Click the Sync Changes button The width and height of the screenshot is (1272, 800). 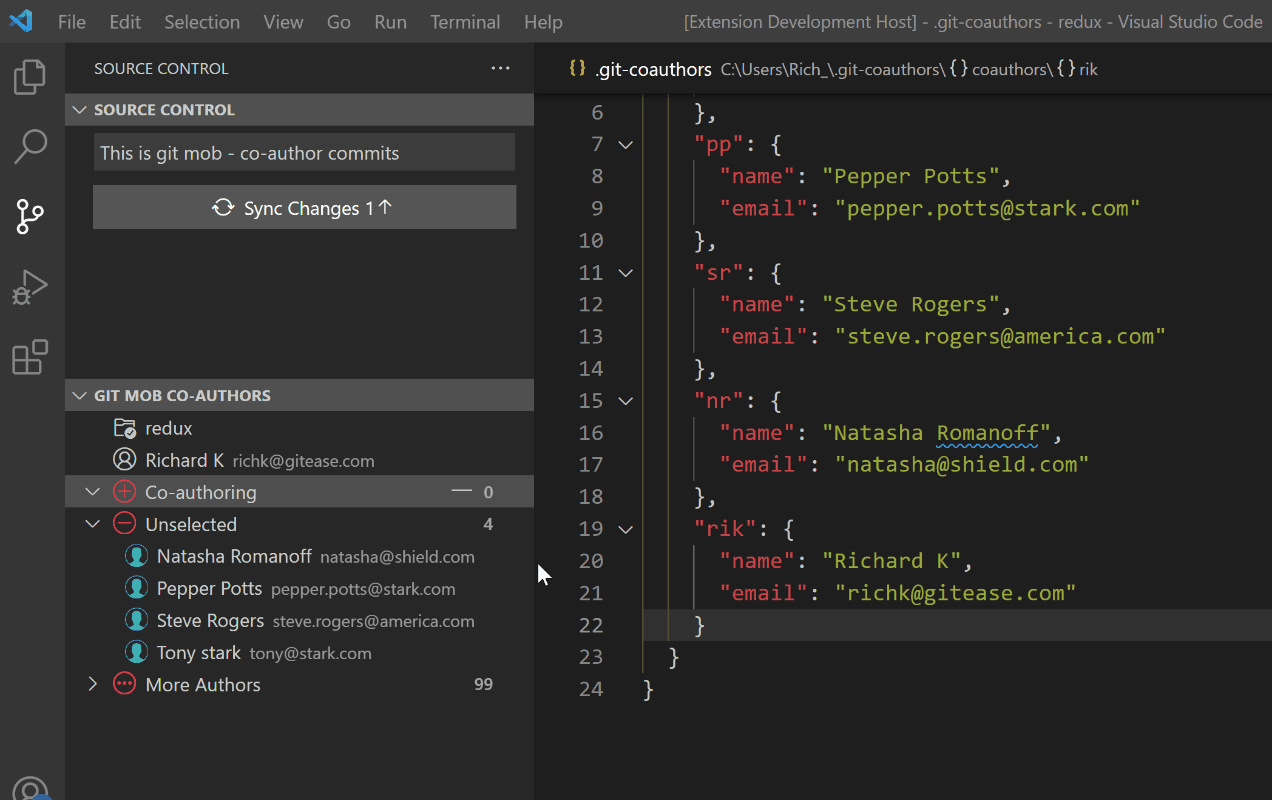304,207
